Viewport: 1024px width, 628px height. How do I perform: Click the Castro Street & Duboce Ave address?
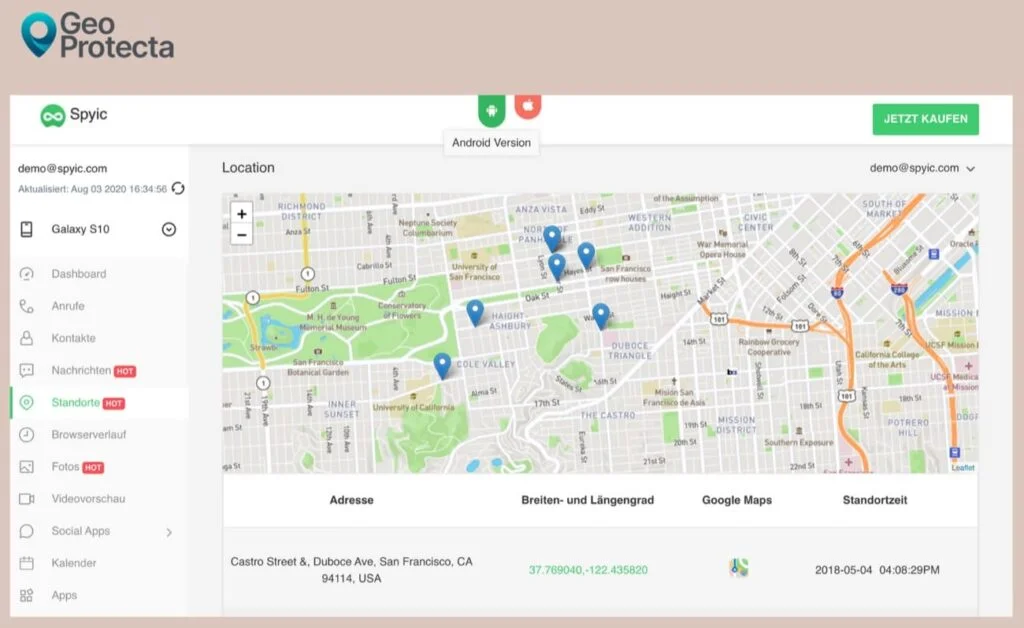(351, 570)
